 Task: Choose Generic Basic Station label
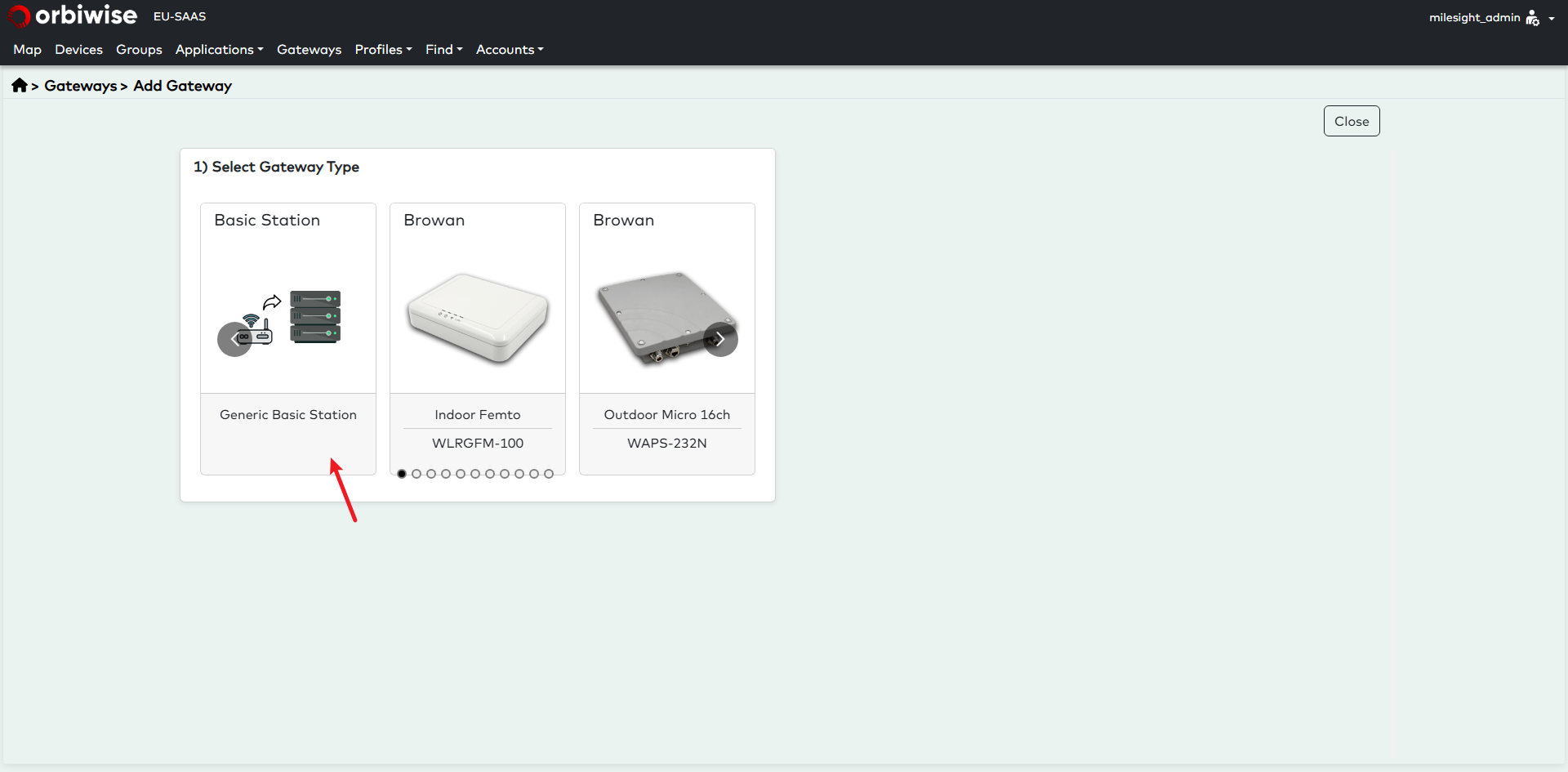click(x=288, y=415)
